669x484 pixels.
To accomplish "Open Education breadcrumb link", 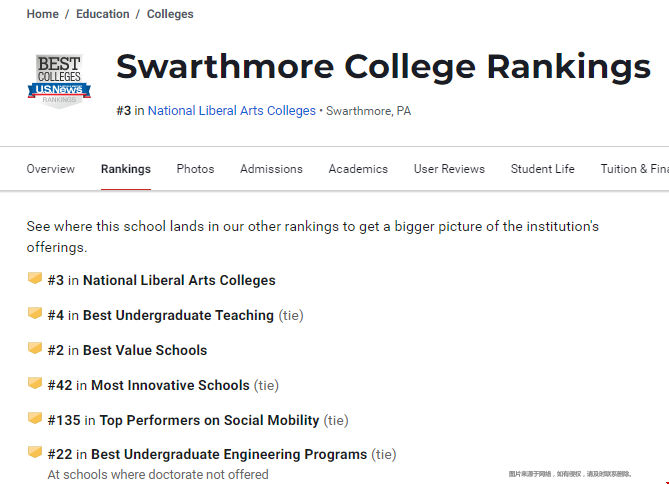I will point(102,14).
